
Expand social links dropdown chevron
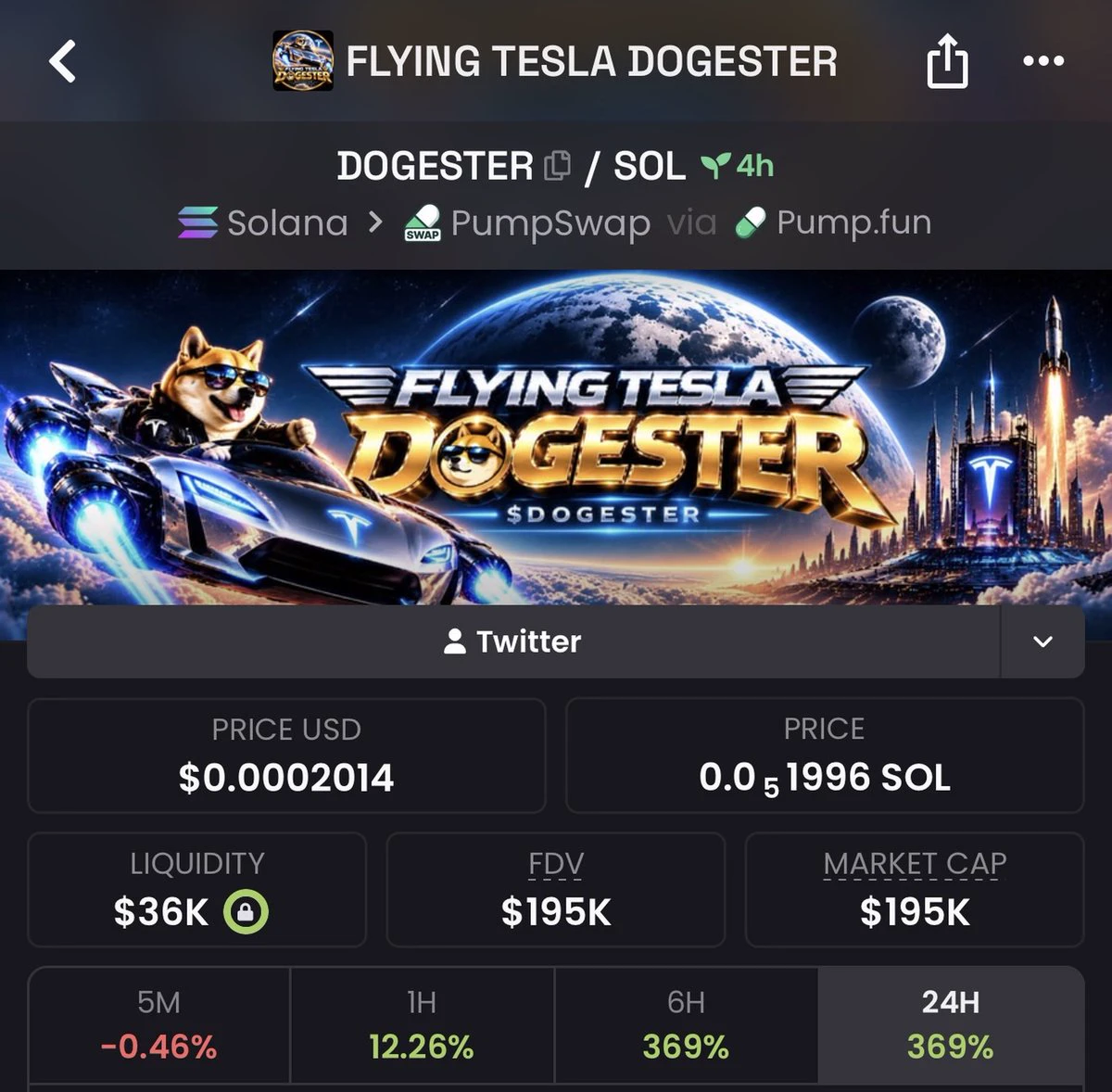1042,641
